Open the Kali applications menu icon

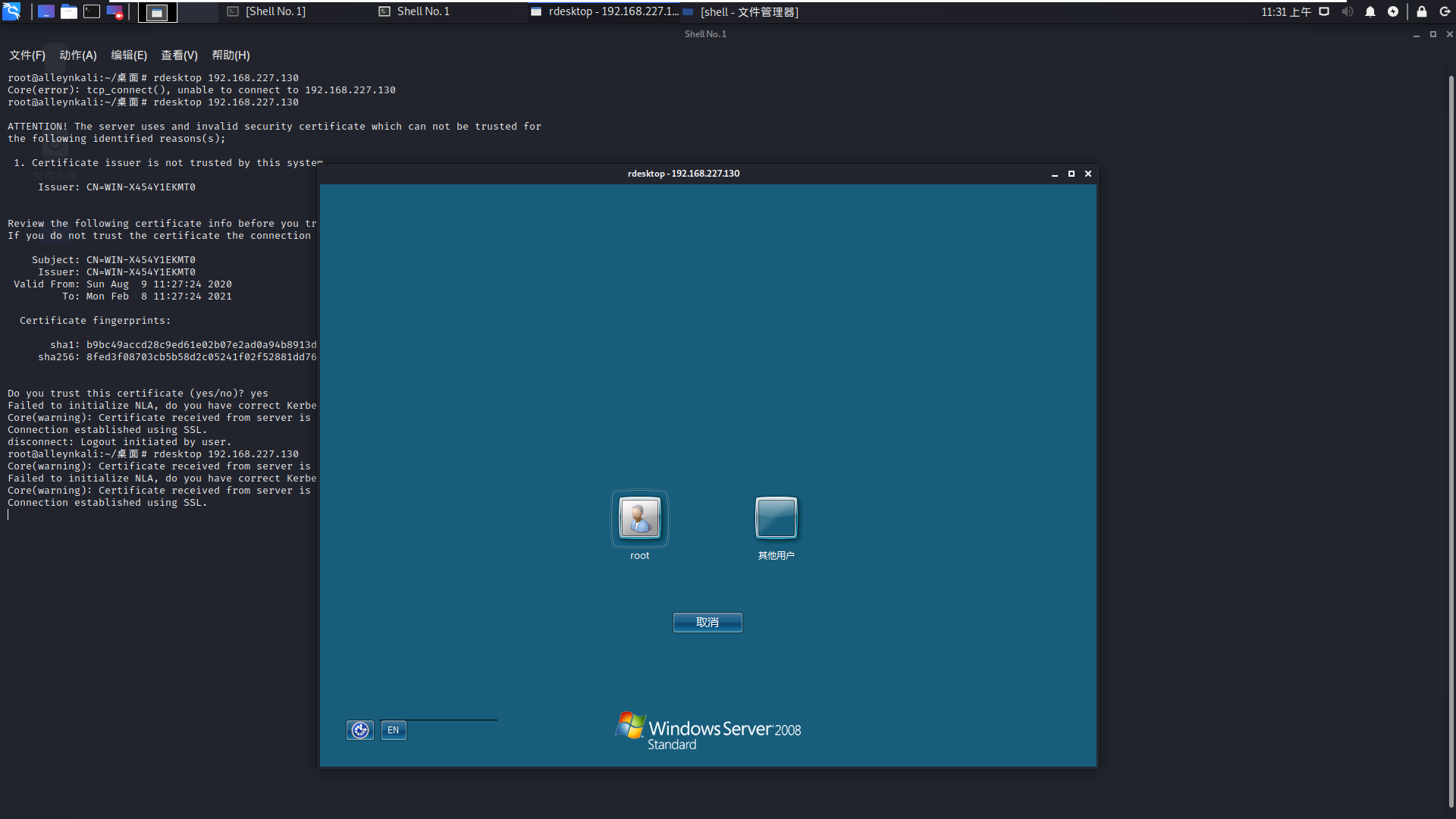pos(11,11)
